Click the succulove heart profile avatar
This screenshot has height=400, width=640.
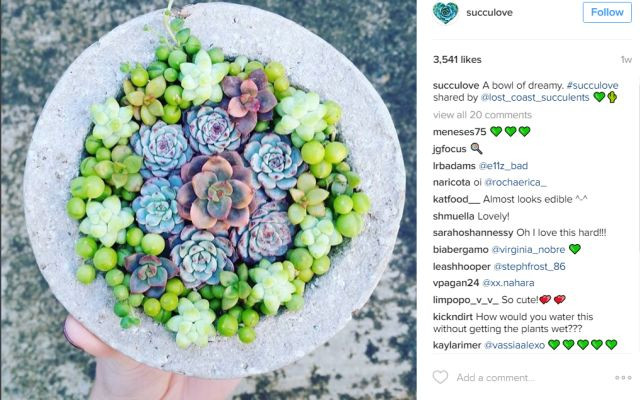tap(445, 12)
